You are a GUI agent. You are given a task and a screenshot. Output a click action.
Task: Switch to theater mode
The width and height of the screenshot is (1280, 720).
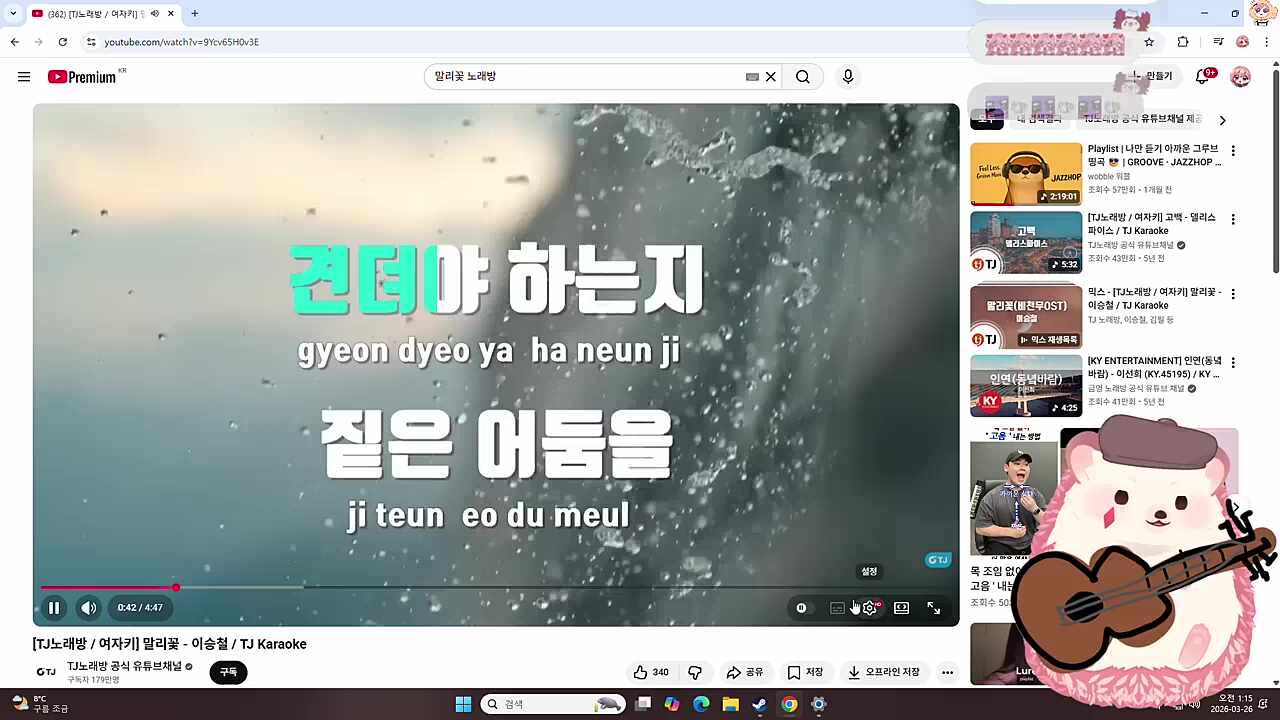click(901, 608)
